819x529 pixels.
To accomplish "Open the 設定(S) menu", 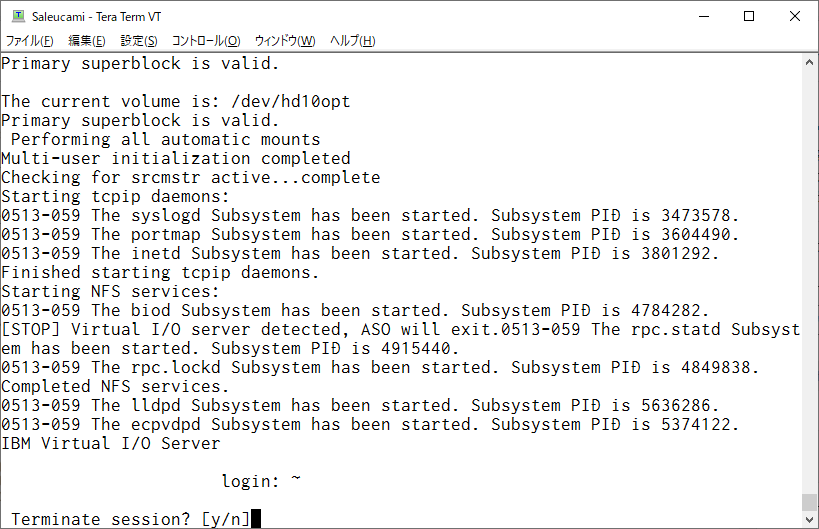I will coord(138,41).
